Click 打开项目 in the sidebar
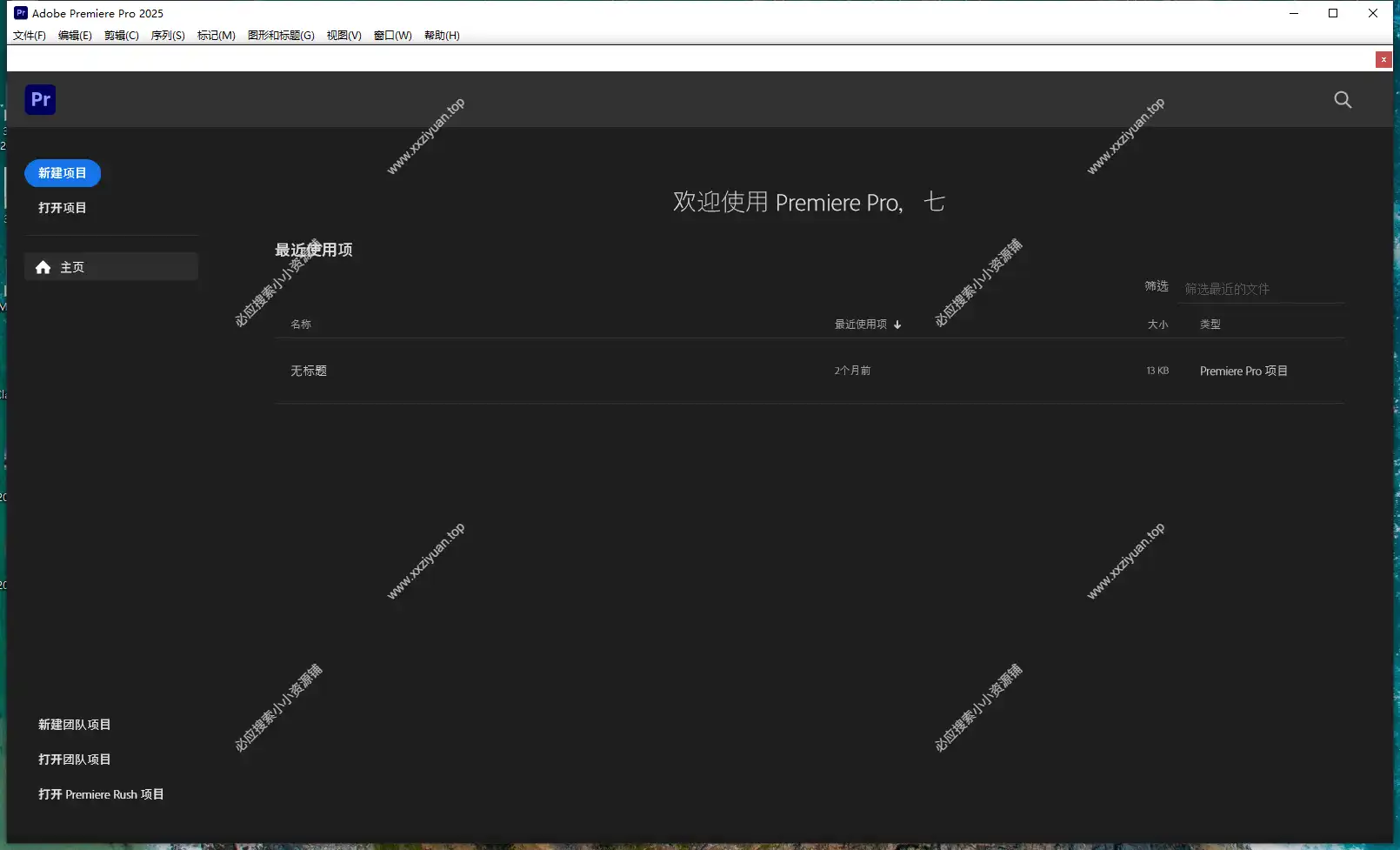The width and height of the screenshot is (1400, 850). [x=63, y=208]
